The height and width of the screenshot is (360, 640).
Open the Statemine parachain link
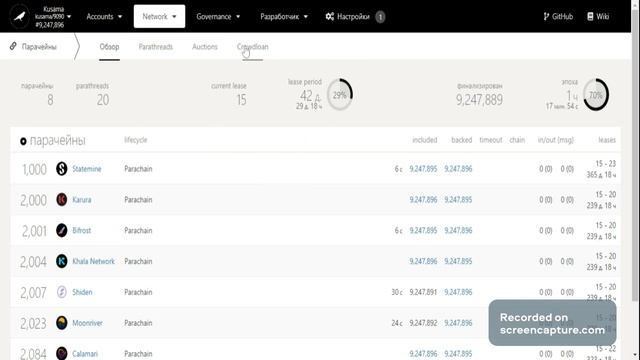click(x=87, y=169)
